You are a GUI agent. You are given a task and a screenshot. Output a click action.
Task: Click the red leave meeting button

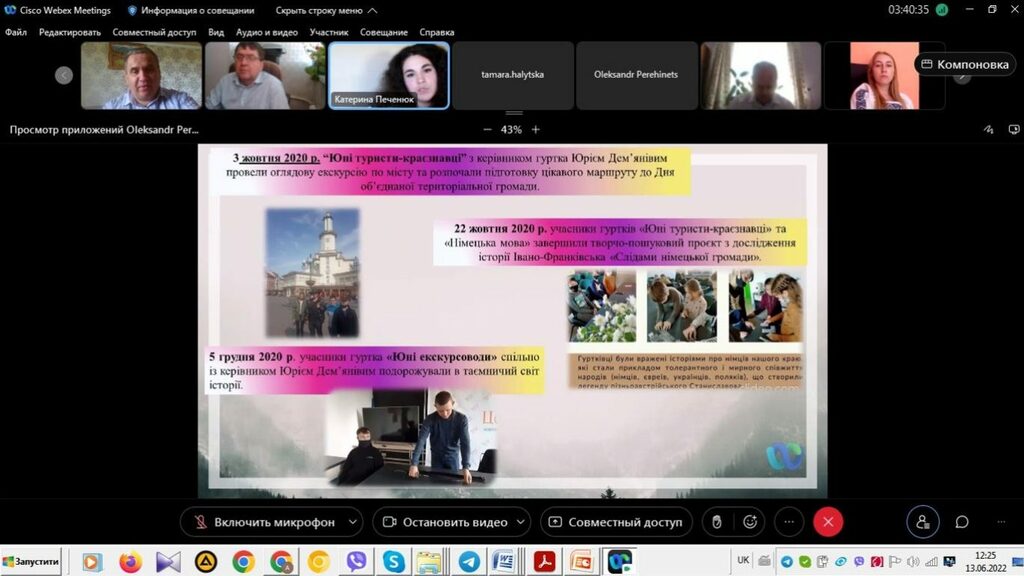827,522
